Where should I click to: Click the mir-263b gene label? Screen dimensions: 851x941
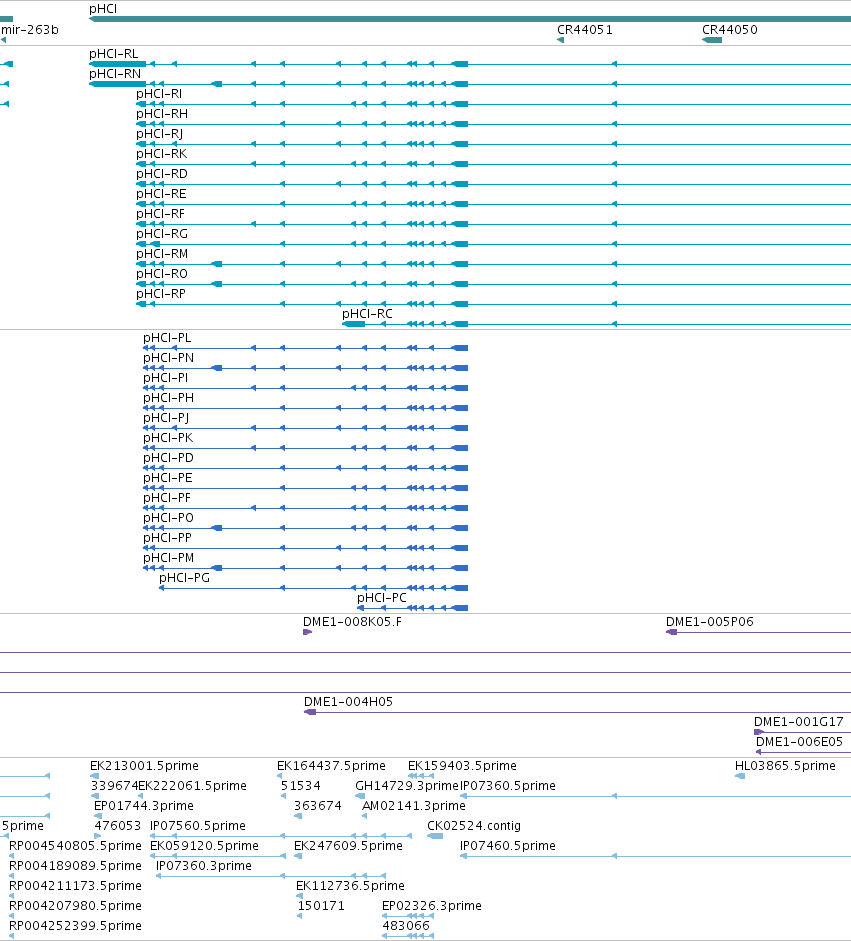[30, 29]
